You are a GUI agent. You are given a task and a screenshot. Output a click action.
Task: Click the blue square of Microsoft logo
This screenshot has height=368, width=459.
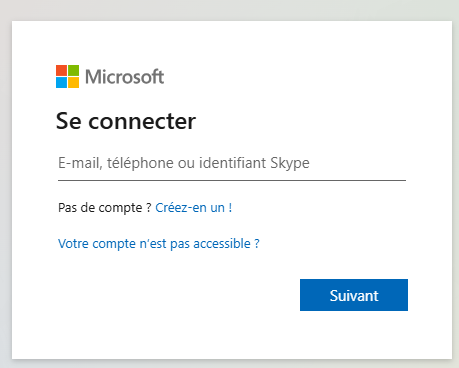click(x=61, y=83)
